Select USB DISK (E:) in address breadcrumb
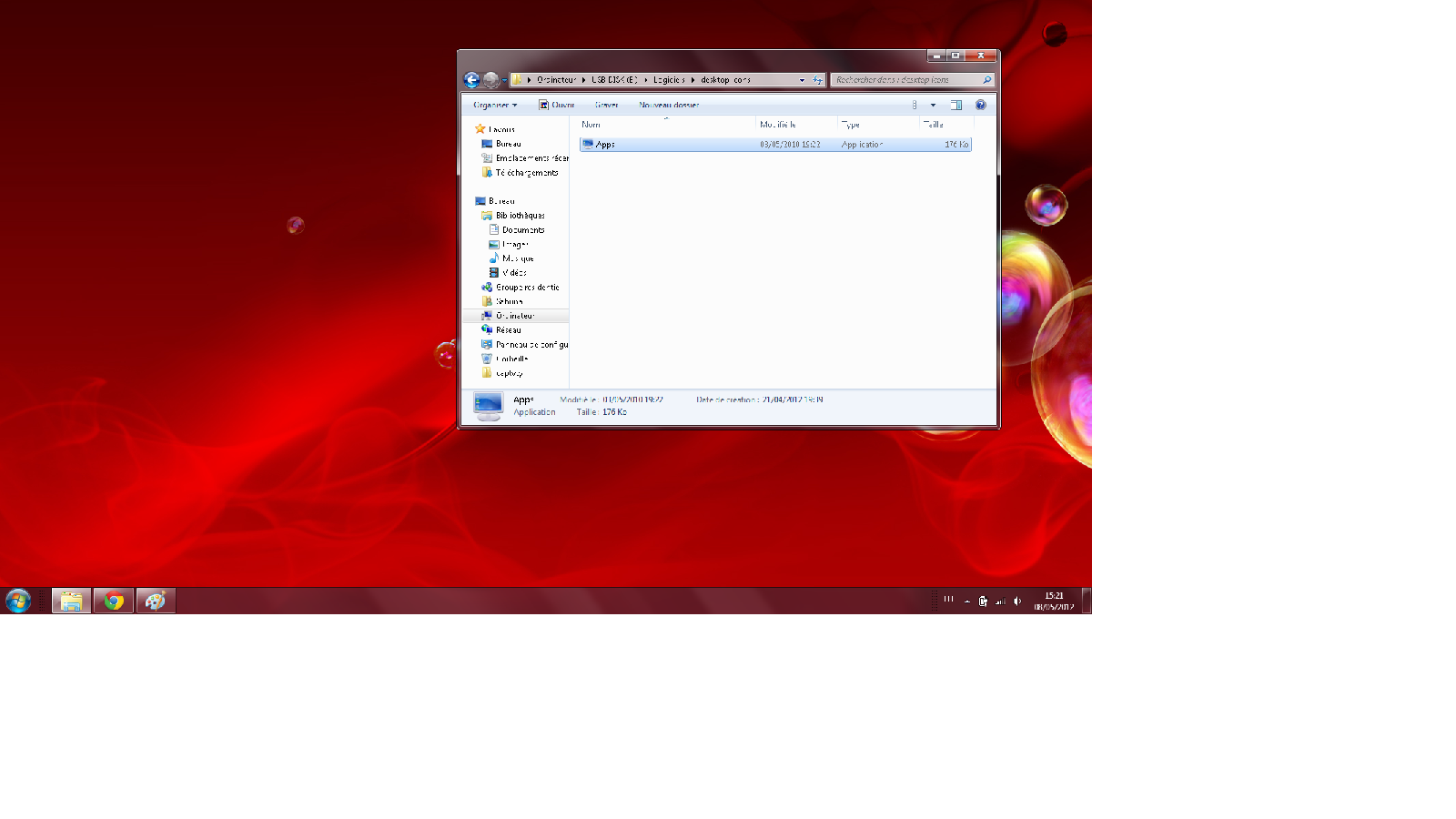Screen dimensions: 1456x819 tap(614, 80)
